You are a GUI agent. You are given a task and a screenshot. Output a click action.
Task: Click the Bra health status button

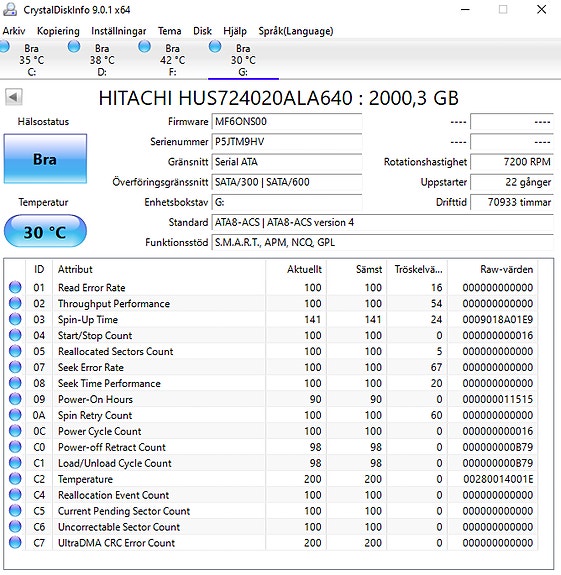click(x=45, y=159)
